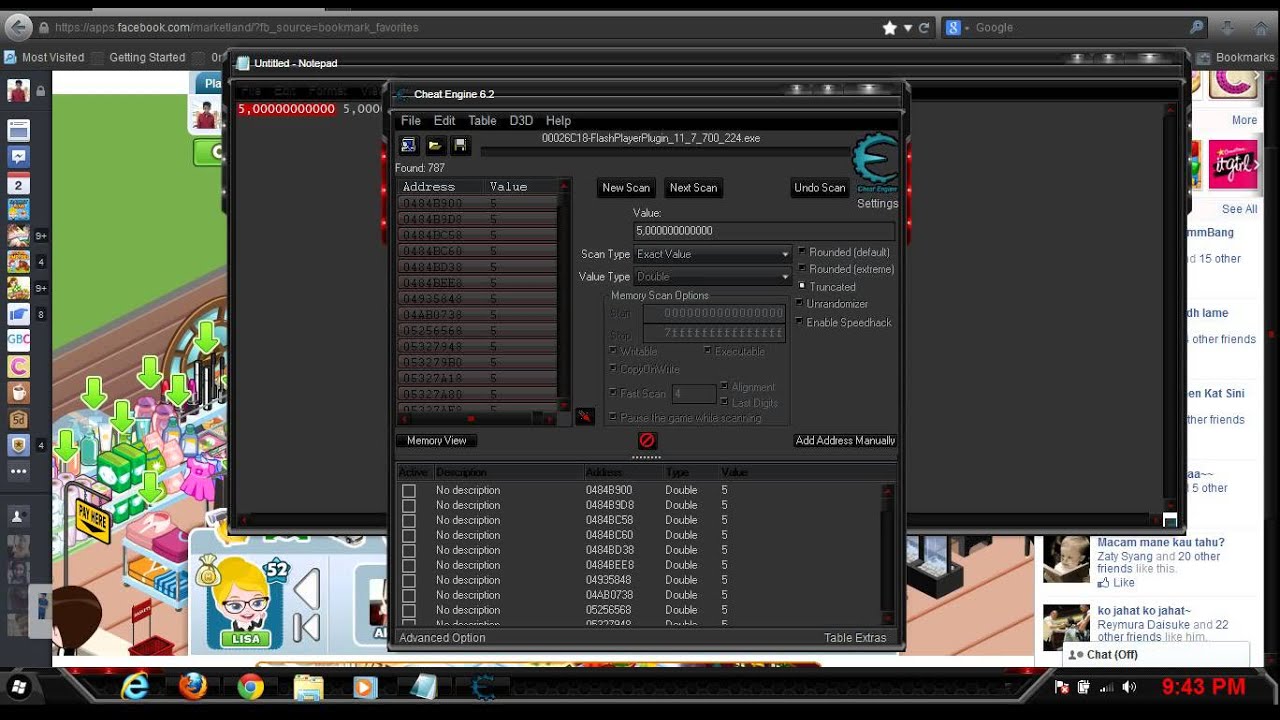Click the found addresses list vertical scrollbar
The height and width of the screenshot is (720, 1280).
(564, 296)
